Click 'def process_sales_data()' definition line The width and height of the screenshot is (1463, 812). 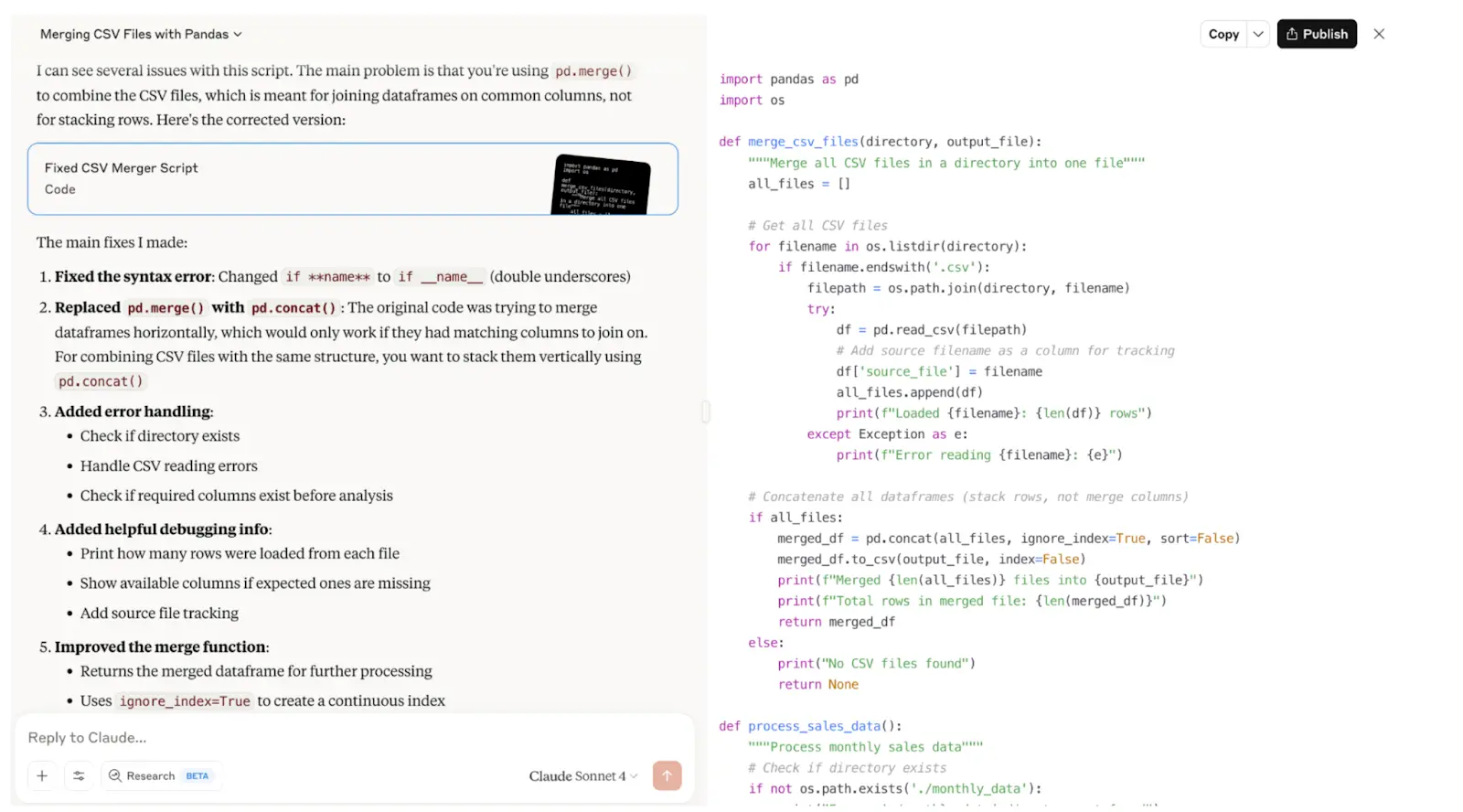click(x=810, y=726)
